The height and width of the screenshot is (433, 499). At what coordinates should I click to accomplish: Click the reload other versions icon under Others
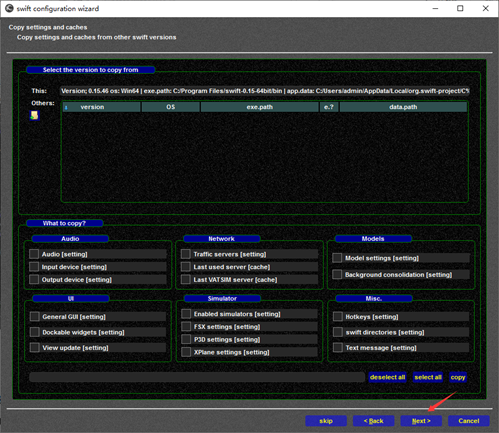click(34, 115)
